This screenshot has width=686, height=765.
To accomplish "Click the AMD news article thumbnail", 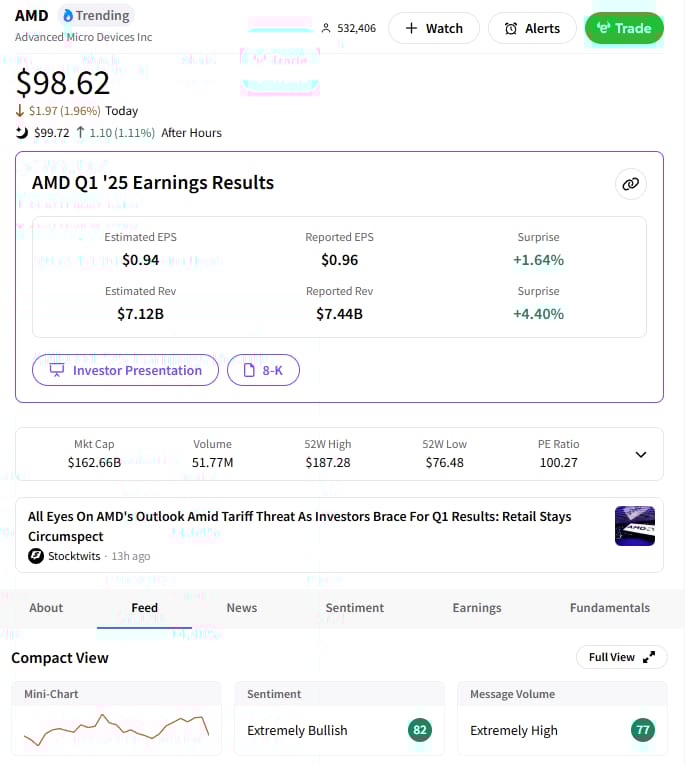I will tap(634, 526).
